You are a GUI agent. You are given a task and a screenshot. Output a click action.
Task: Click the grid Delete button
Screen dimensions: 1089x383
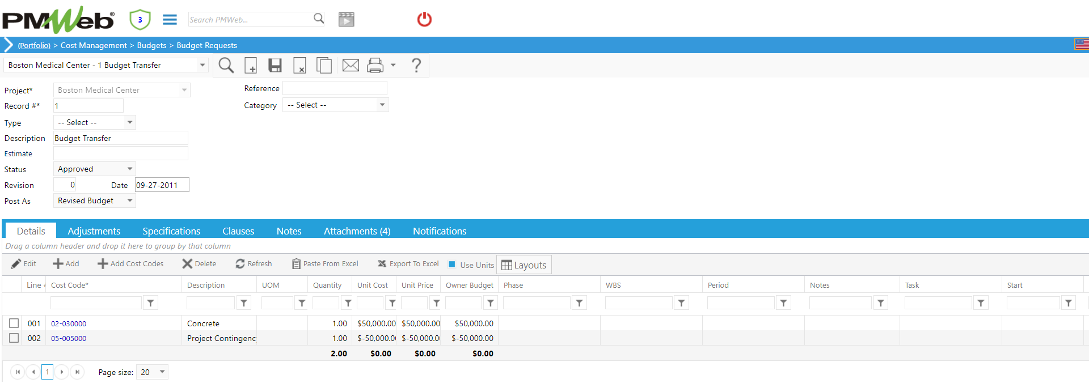(199, 264)
